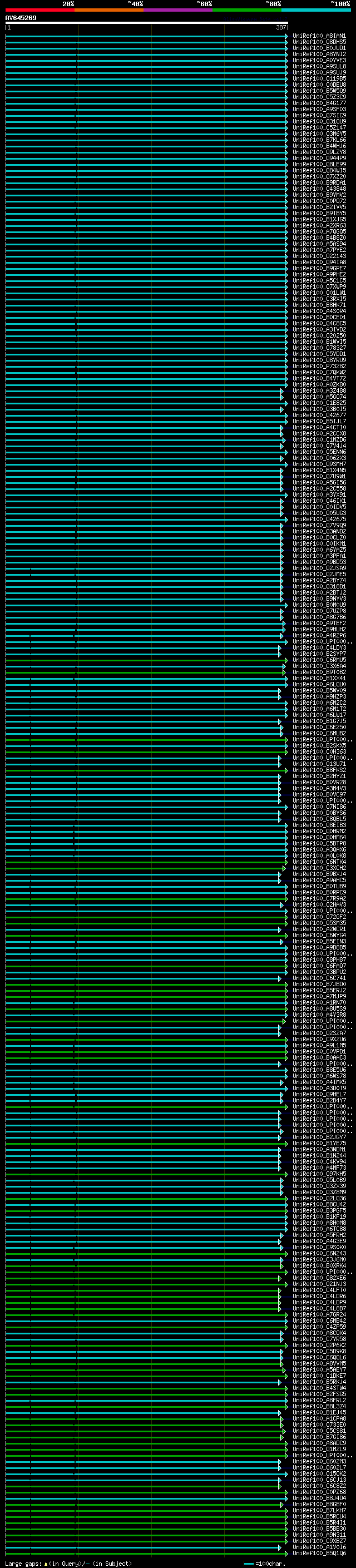The image size is (356, 1568).
Task: Click the white query sequence ruler bar
Action: click(147, 22)
